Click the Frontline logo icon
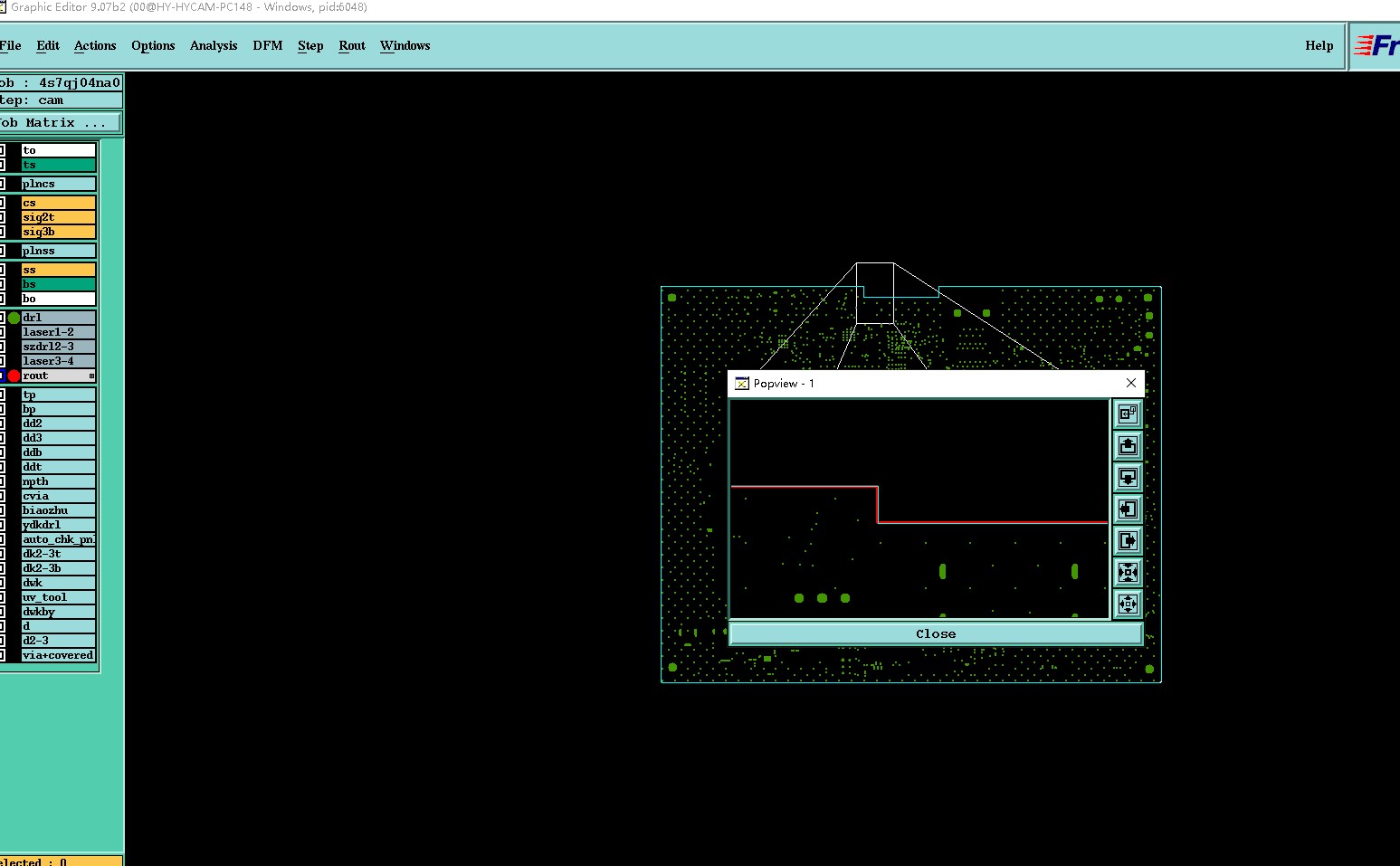1400x866 pixels. (x=1376, y=46)
